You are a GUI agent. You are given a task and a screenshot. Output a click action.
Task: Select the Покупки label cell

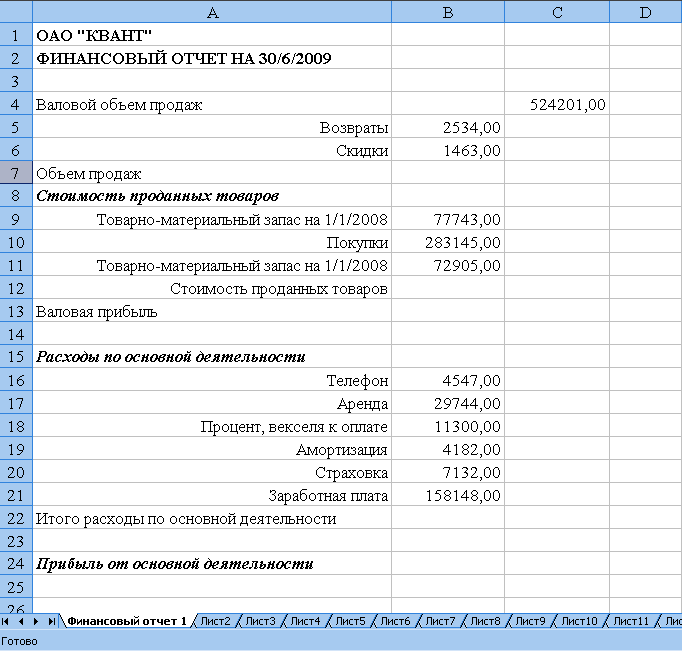[x=212, y=242]
